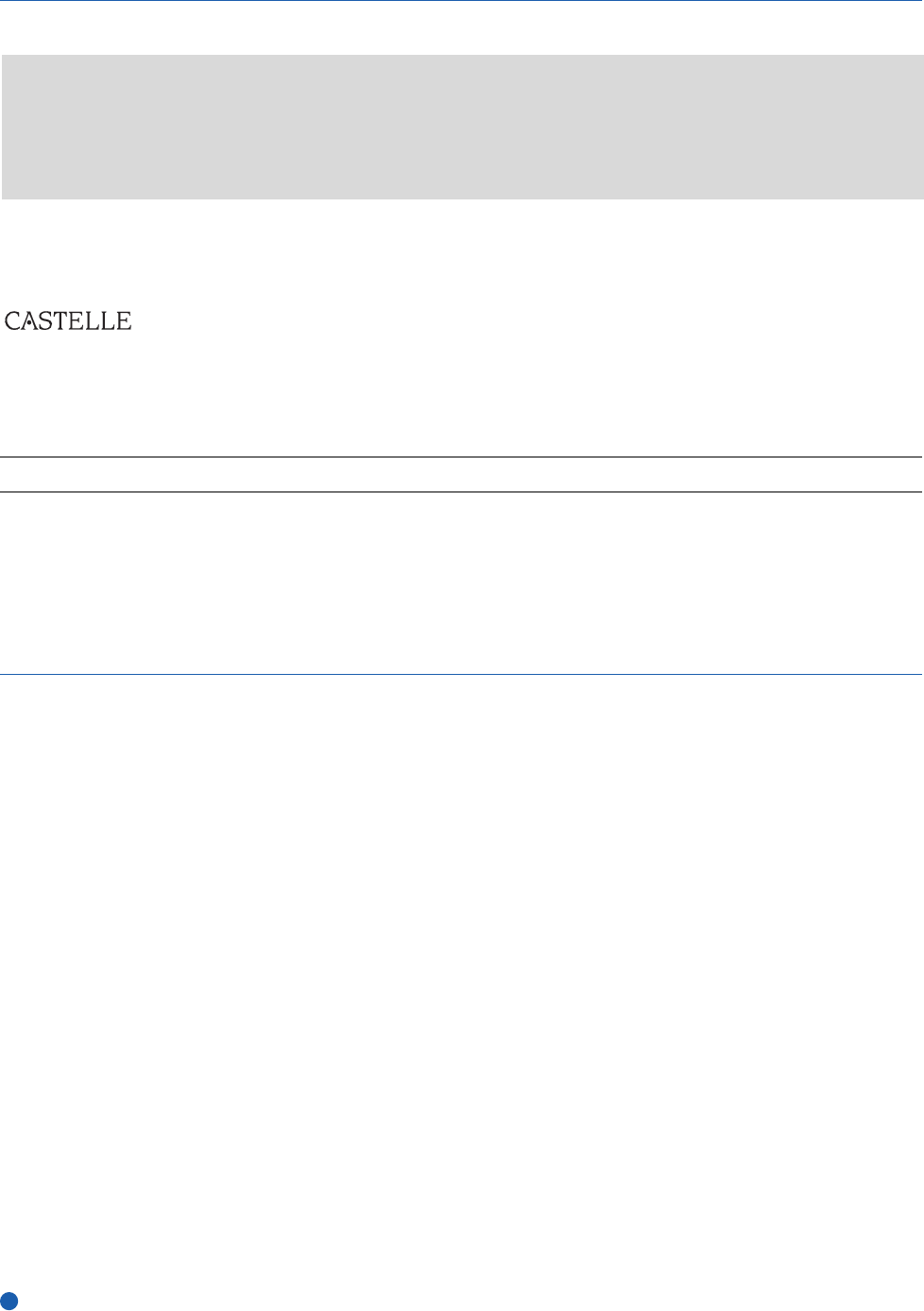Click the final E of the Castelle logo

pos(123,321)
